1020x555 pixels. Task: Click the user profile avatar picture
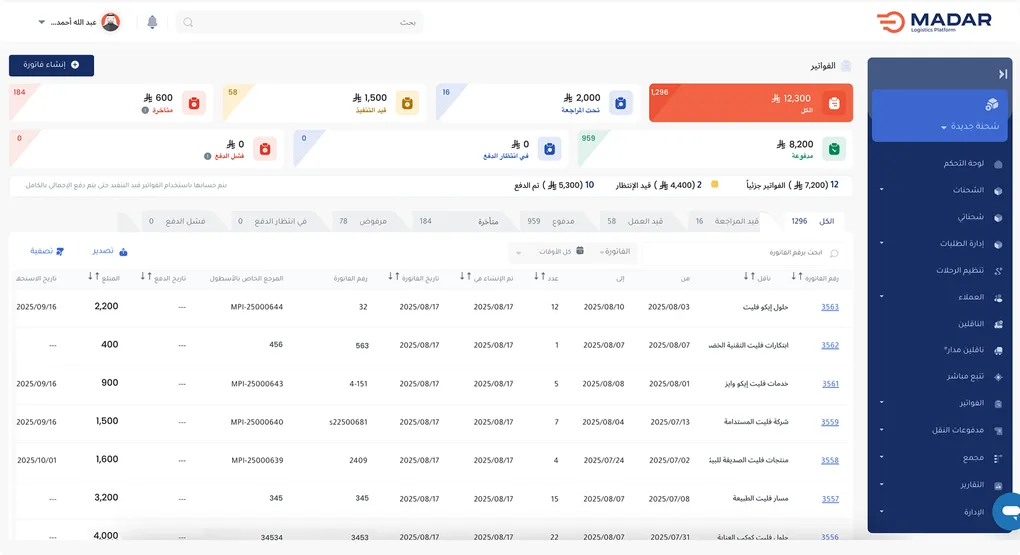[x=111, y=22]
